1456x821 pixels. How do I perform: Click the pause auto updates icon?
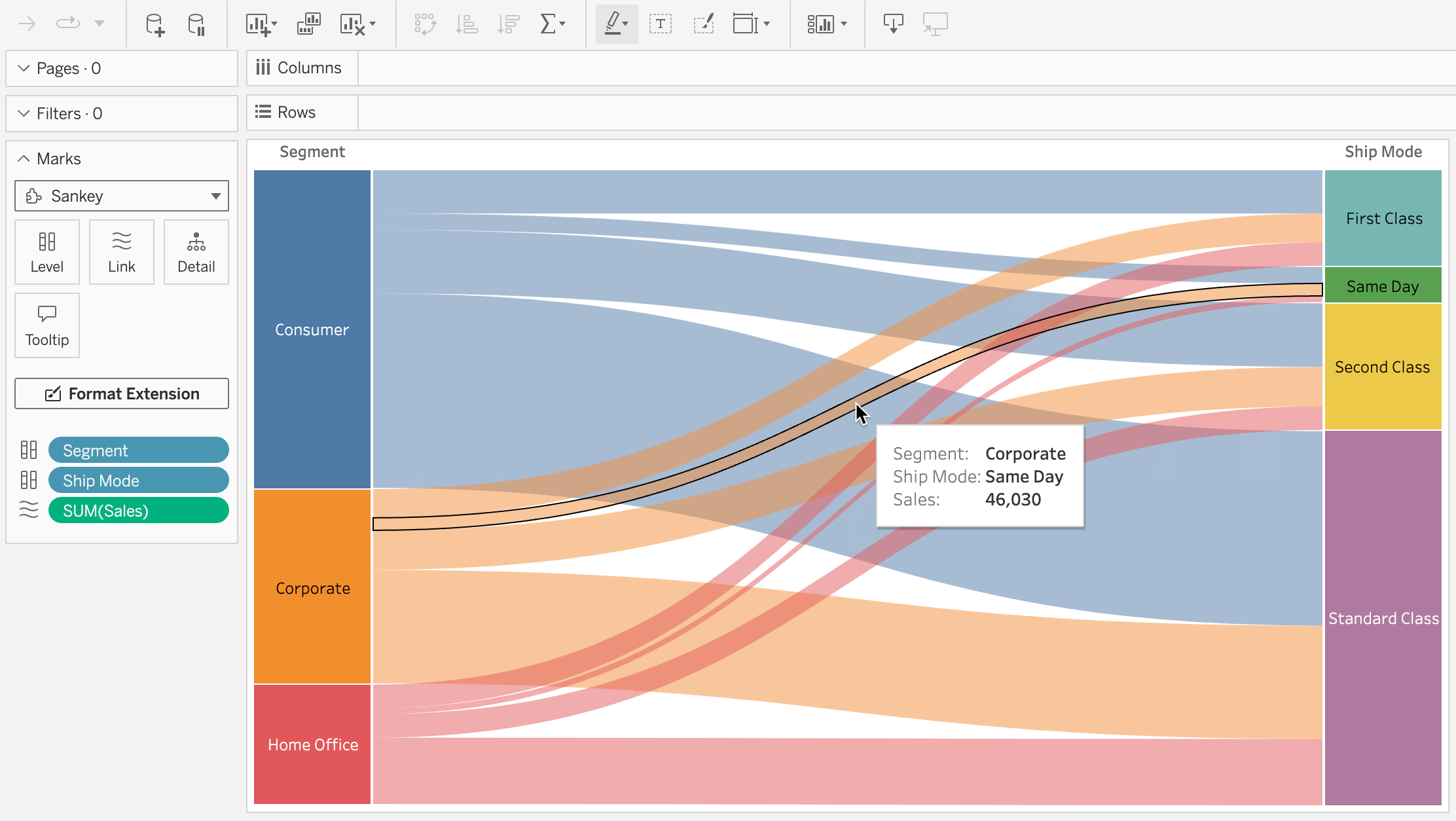click(196, 25)
